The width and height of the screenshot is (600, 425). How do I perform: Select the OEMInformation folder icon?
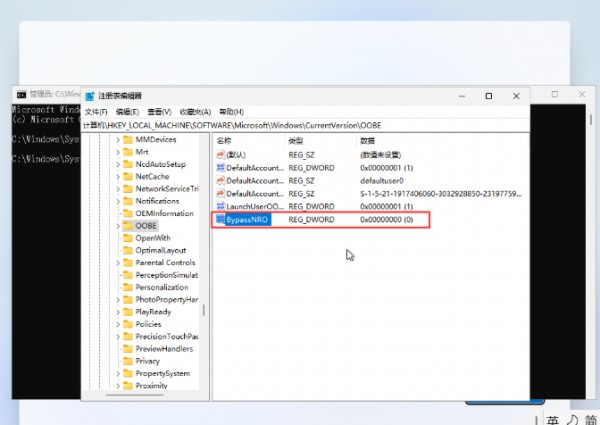(128, 213)
